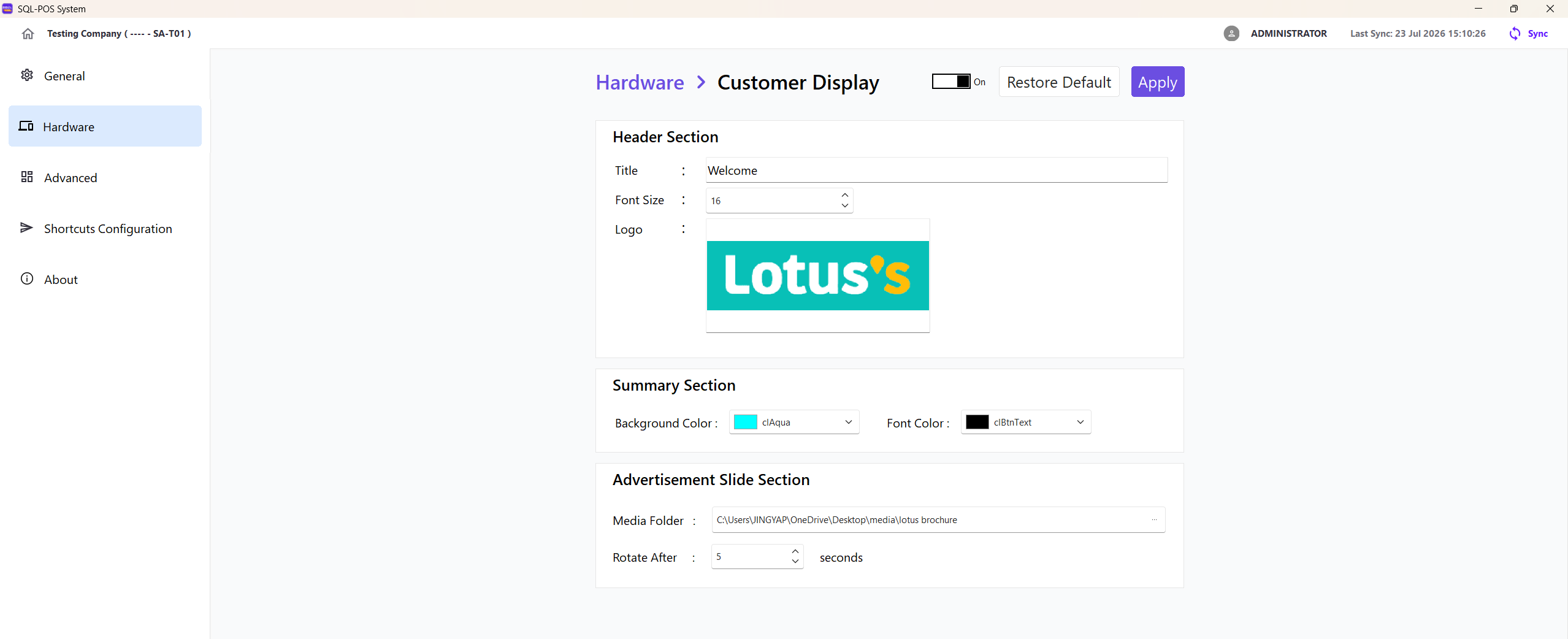Click the Summary Section heading
Image resolution: width=1568 pixels, height=639 pixels.
pyautogui.click(x=674, y=385)
